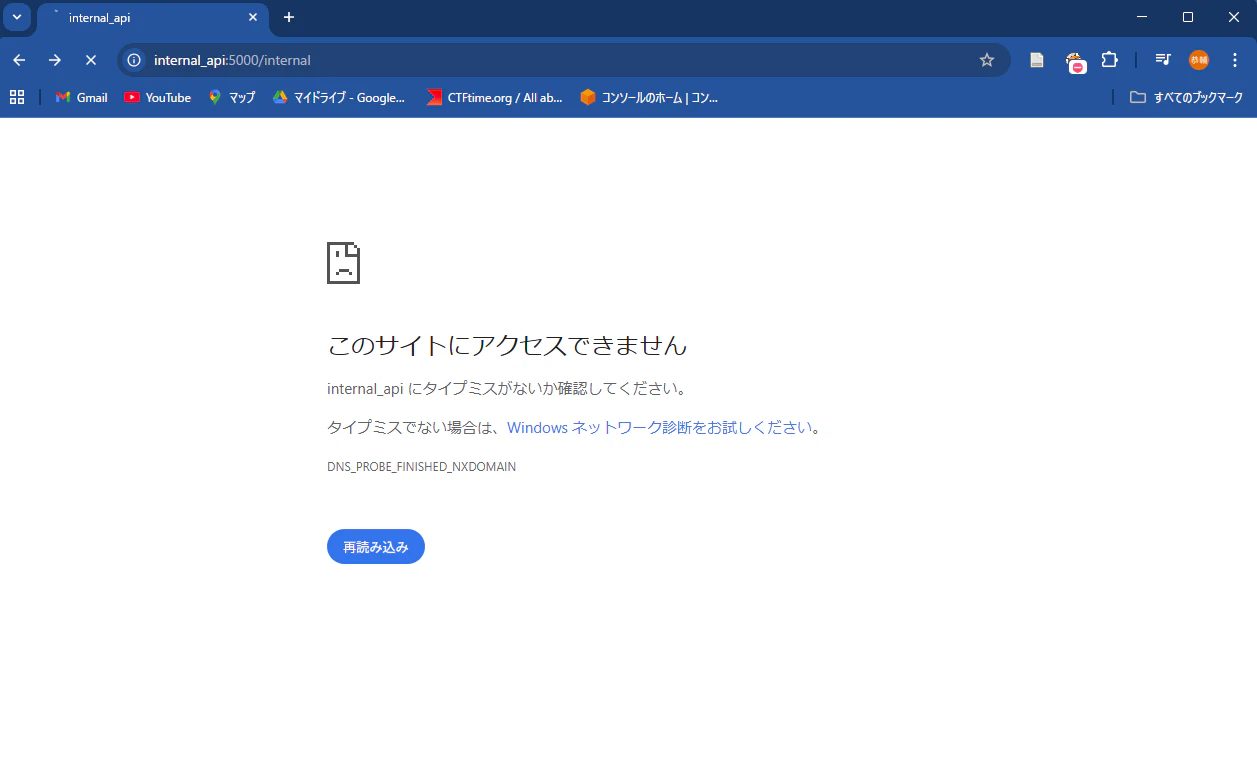Bookmark this page with the star
This screenshot has width=1257, height=759.
[987, 60]
